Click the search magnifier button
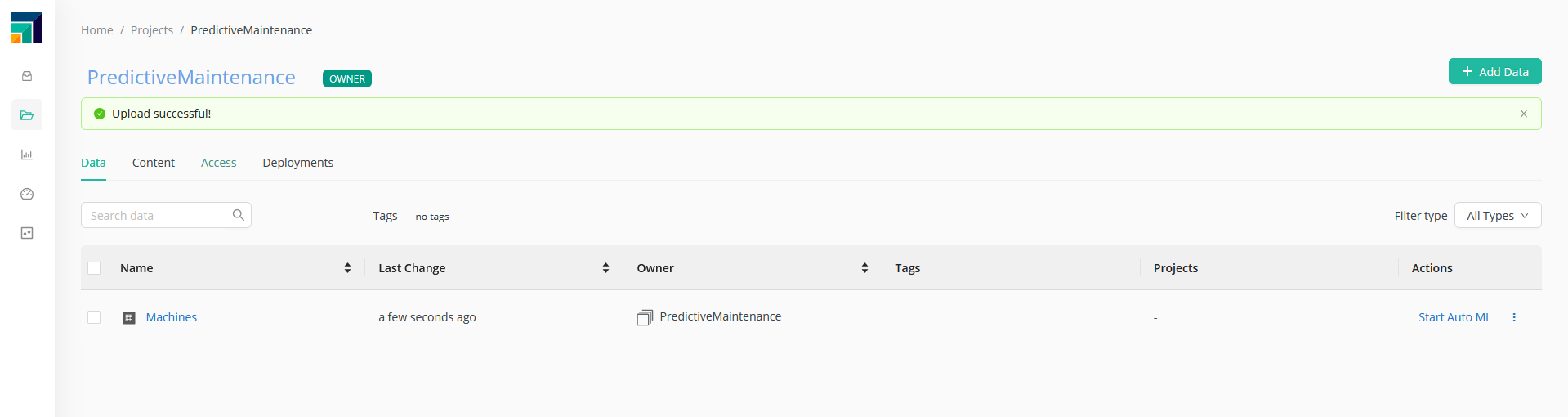 pyautogui.click(x=239, y=215)
